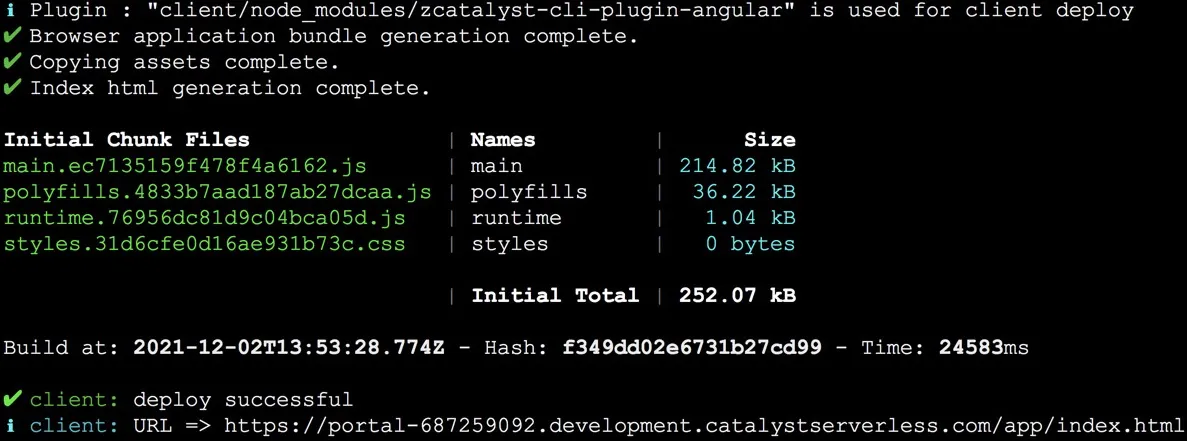Click styles.31d6cfe0d16ae931b73c.css file name
1187x441 pixels.
204,244
